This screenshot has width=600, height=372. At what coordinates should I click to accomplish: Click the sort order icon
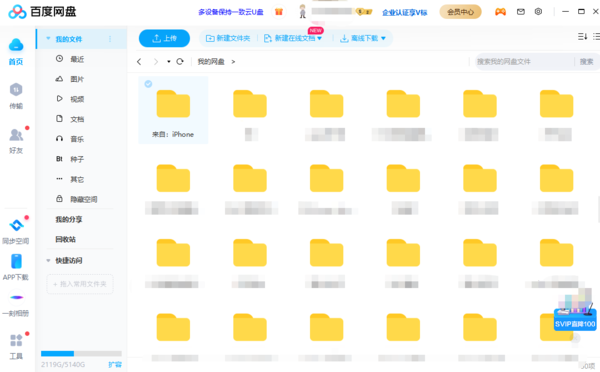[582, 37]
